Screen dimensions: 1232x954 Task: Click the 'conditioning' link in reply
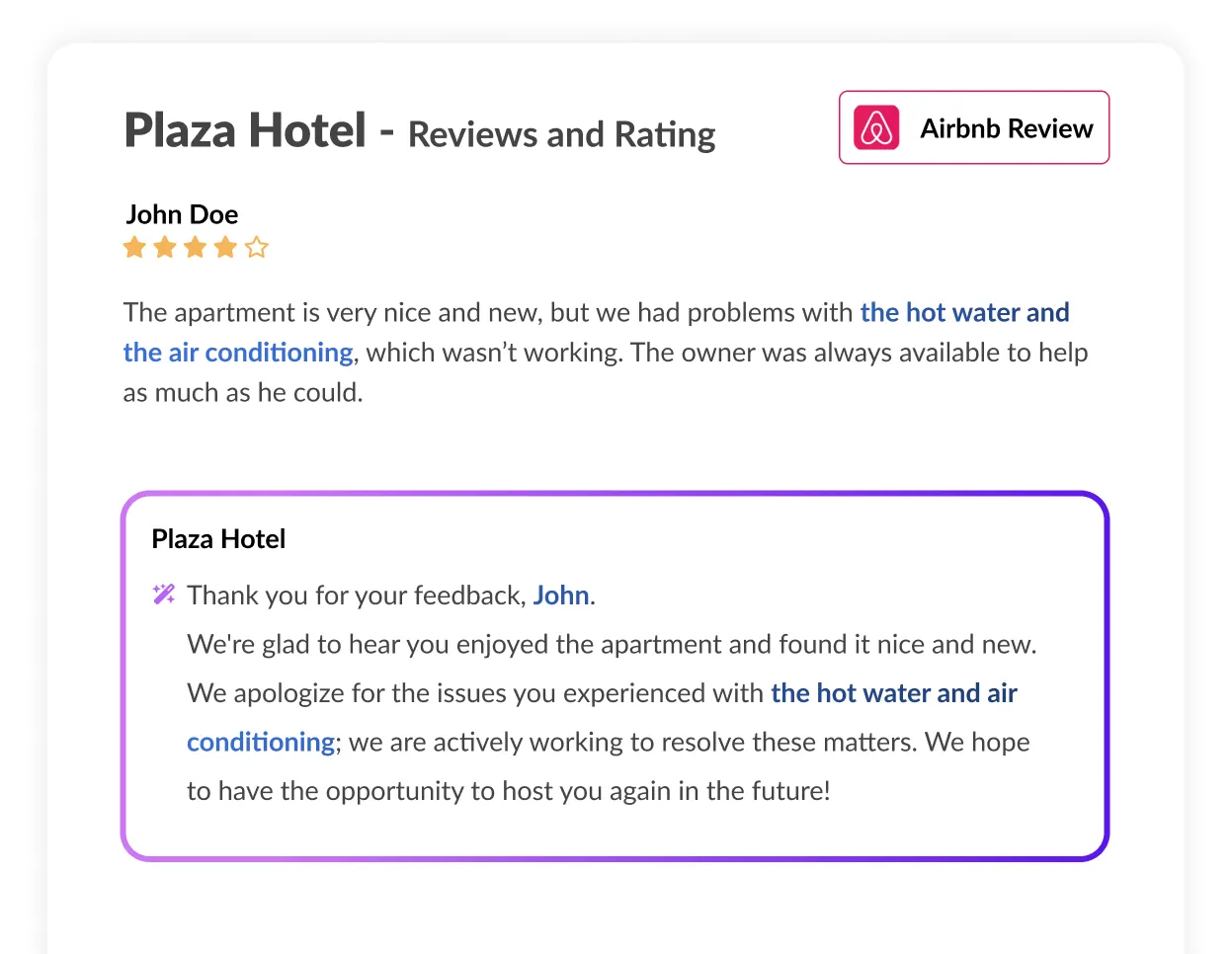pos(261,742)
